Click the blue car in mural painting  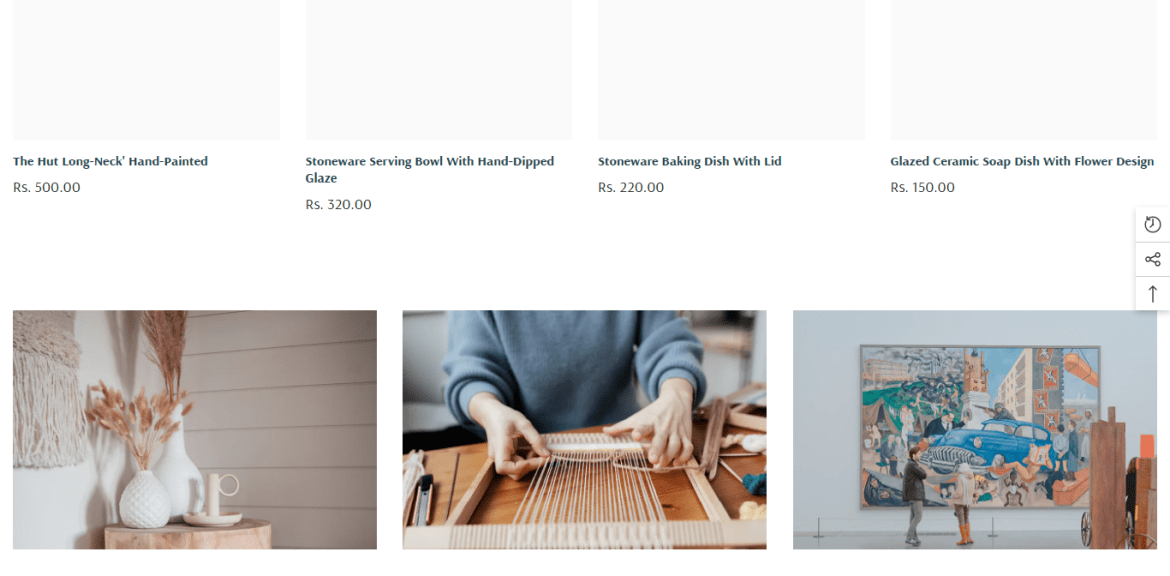(x=974, y=443)
